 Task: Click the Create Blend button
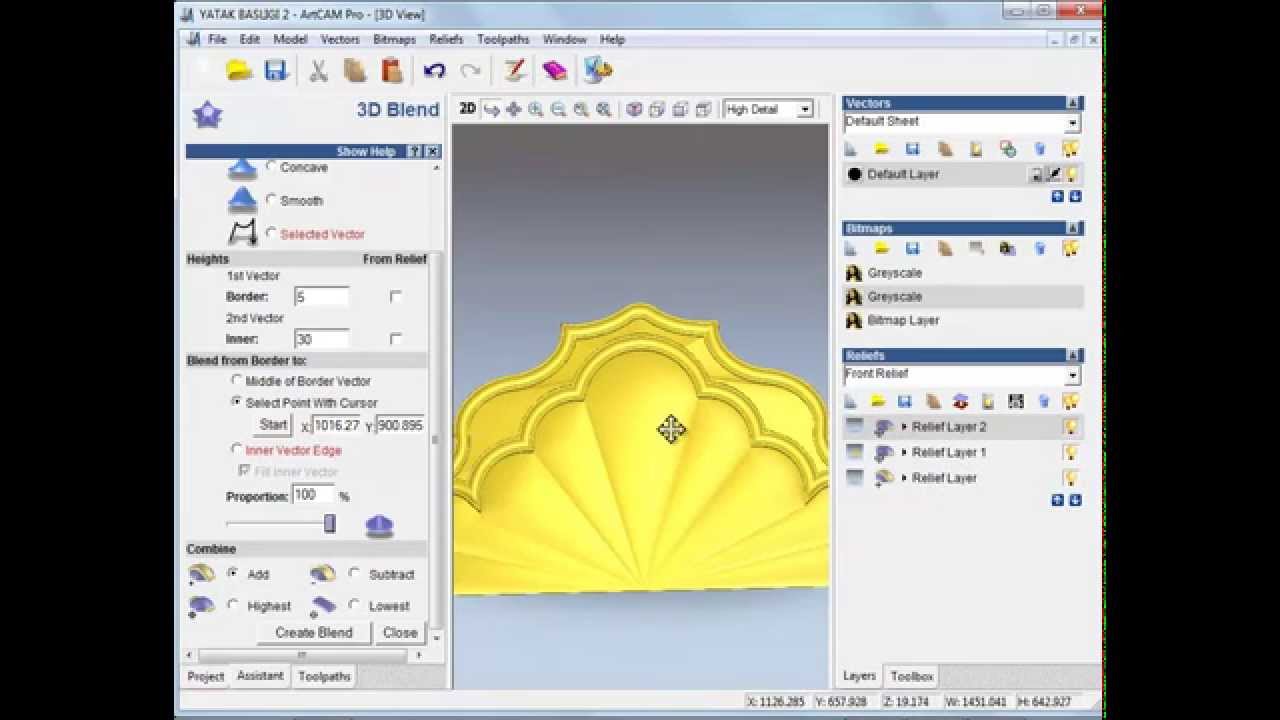(x=314, y=633)
